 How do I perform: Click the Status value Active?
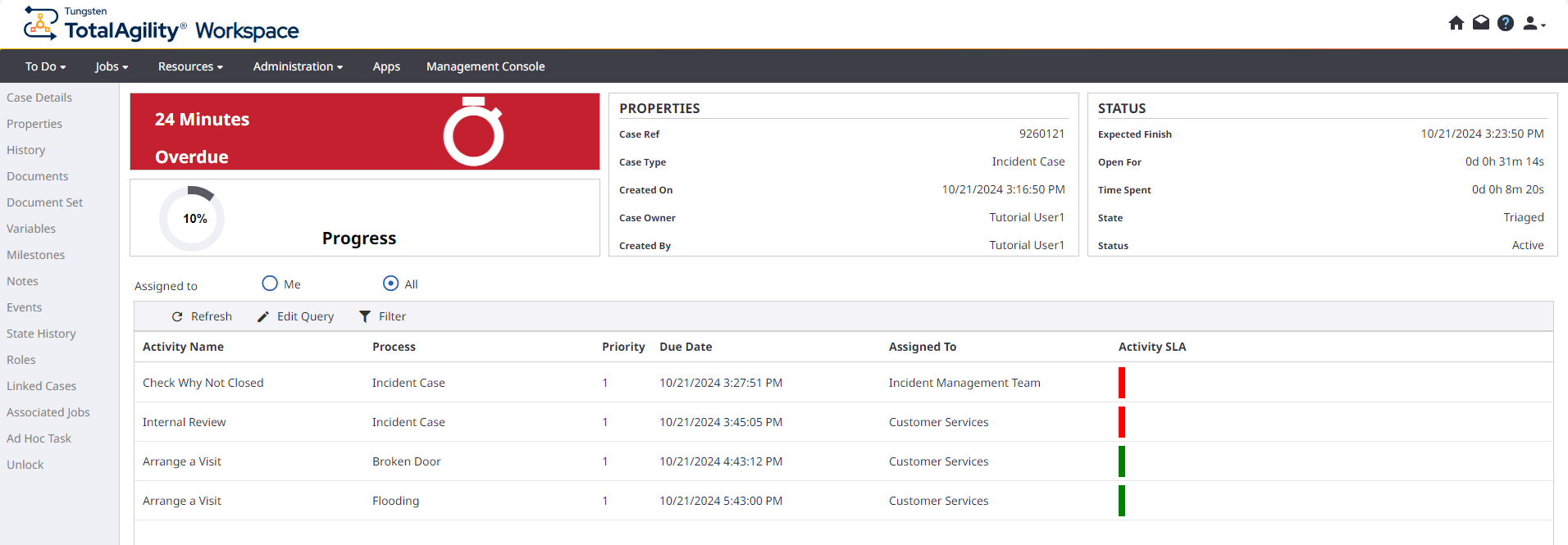coord(1528,245)
